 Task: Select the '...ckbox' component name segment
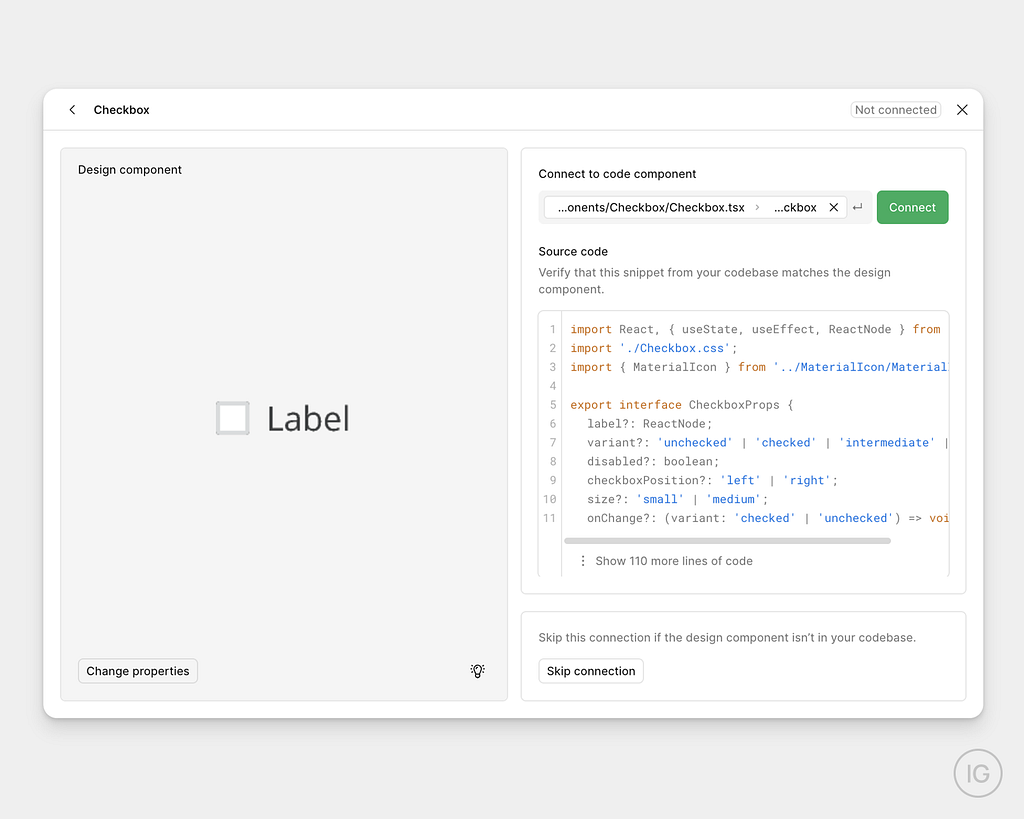[x=795, y=208]
